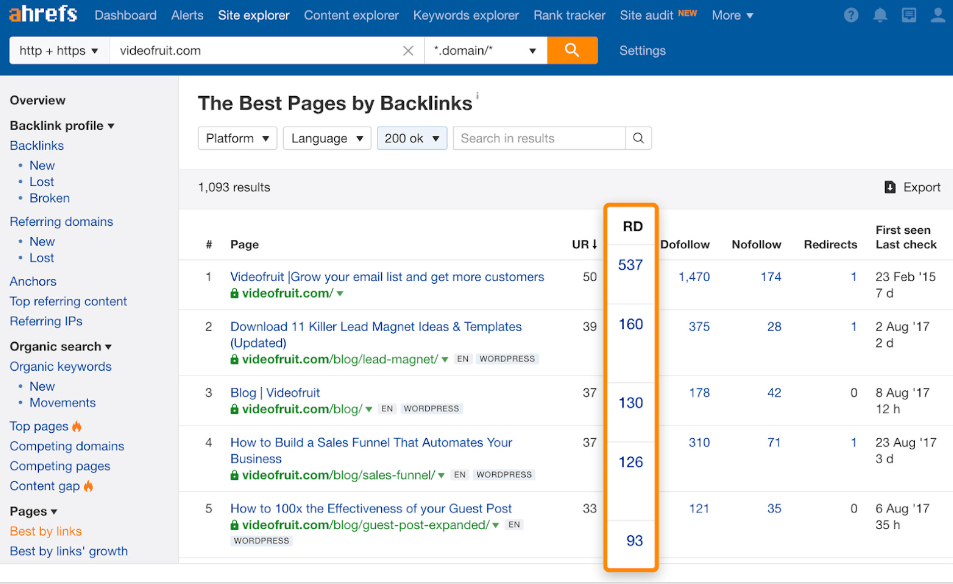Click the Nofollow value 174
The height and width of the screenshot is (584, 953).
[771, 277]
